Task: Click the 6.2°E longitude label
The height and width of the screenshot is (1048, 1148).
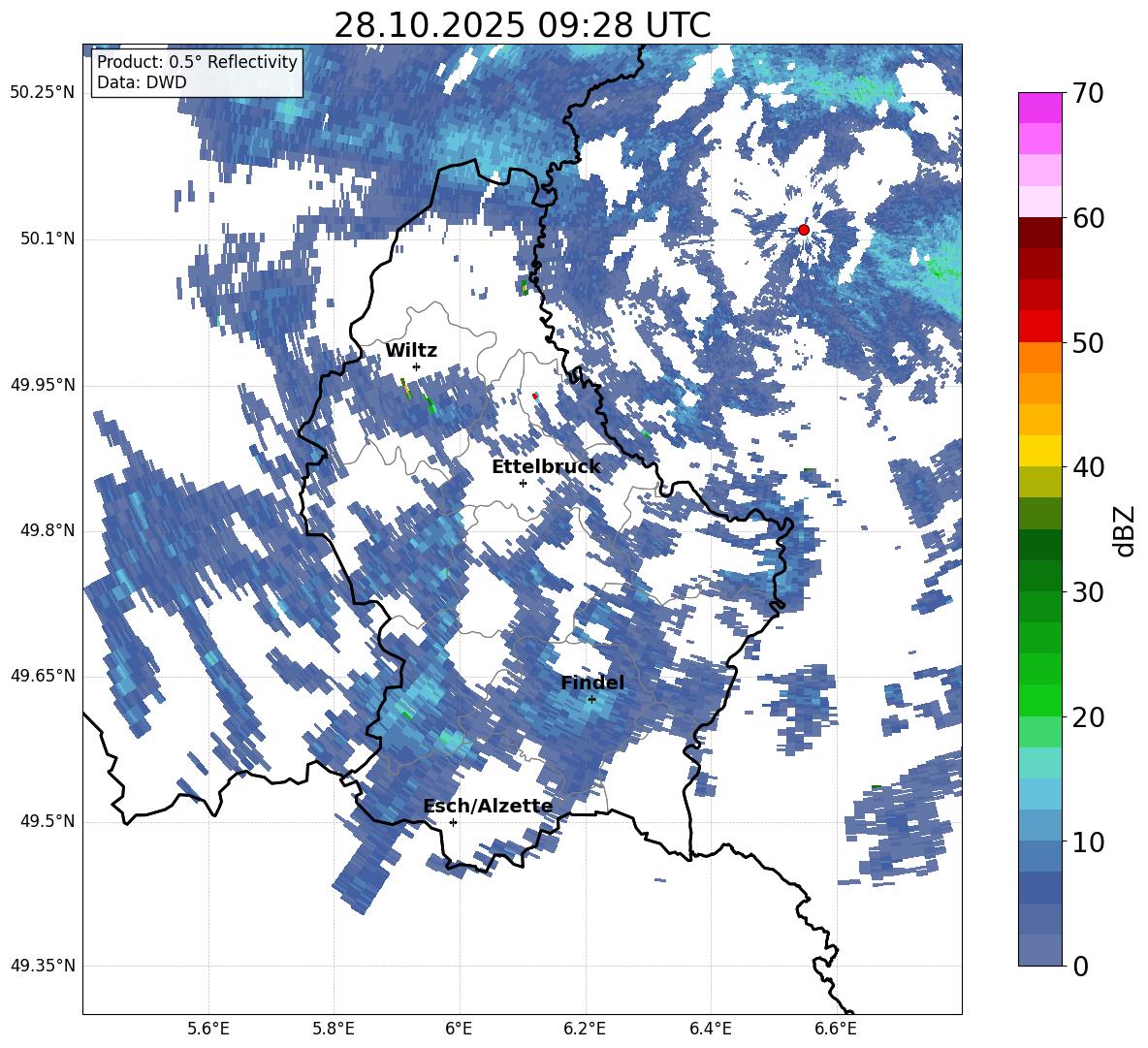Action: pyautogui.click(x=585, y=1029)
